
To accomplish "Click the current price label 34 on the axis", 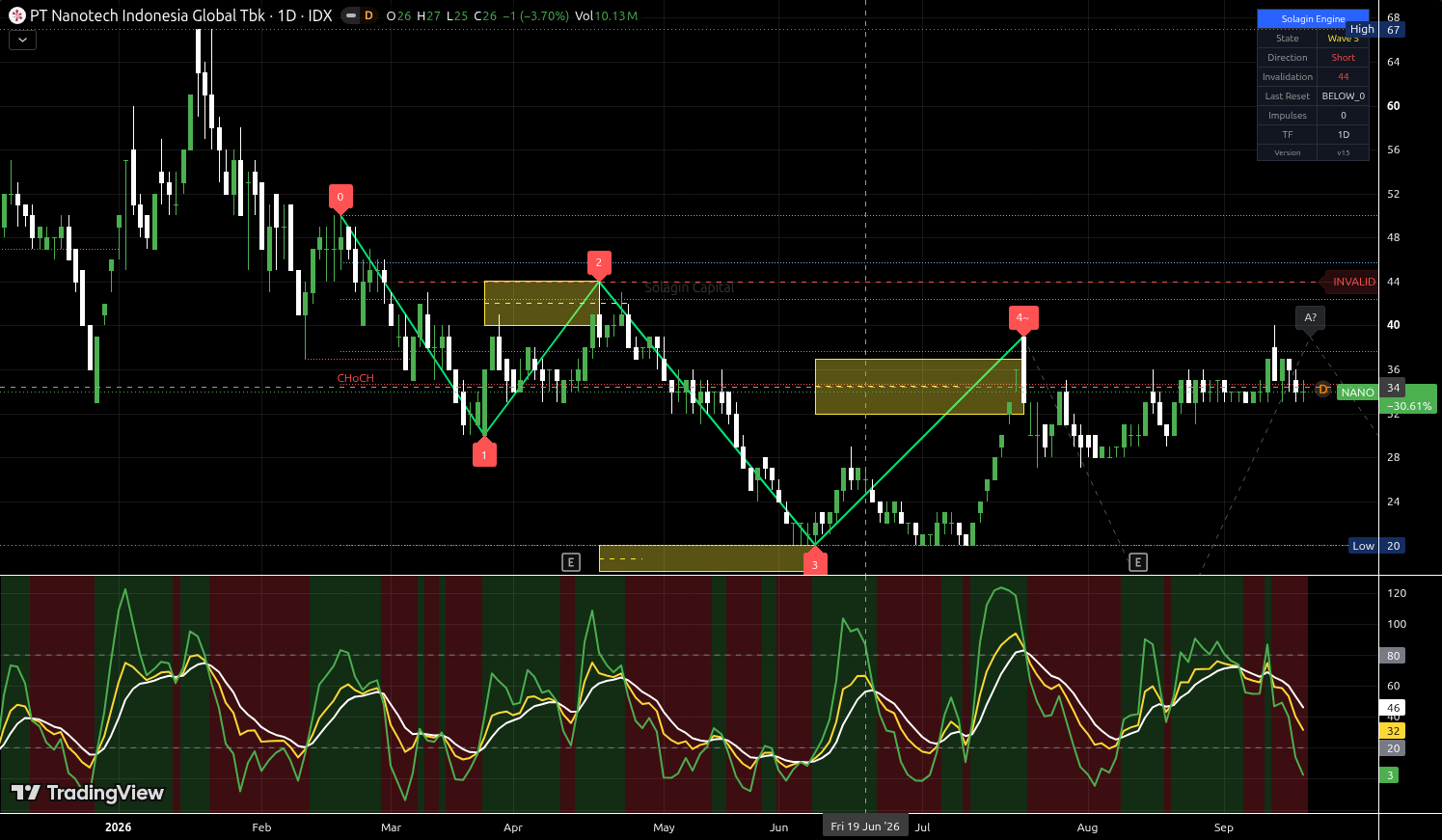I will [x=1393, y=388].
